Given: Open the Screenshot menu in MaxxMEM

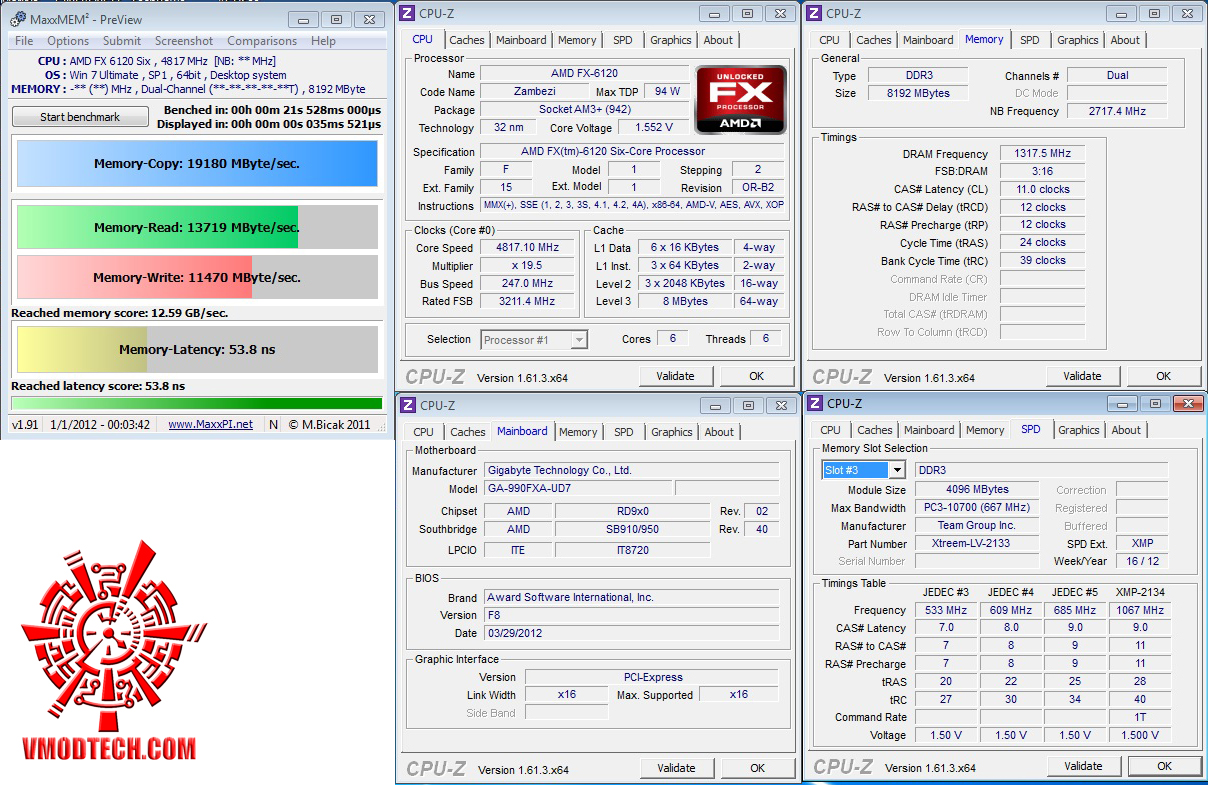Looking at the screenshot, I should [x=184, y=41].
